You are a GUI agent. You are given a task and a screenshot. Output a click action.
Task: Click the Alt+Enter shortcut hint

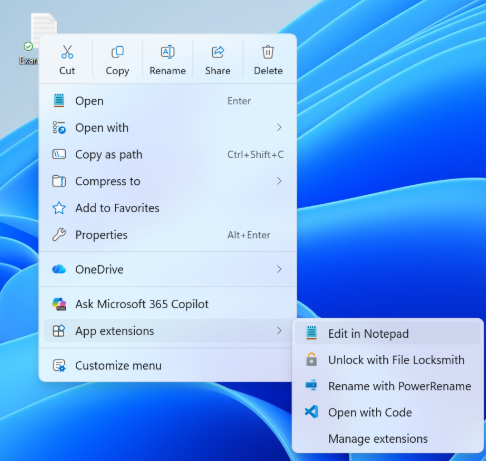pos(249,235)
